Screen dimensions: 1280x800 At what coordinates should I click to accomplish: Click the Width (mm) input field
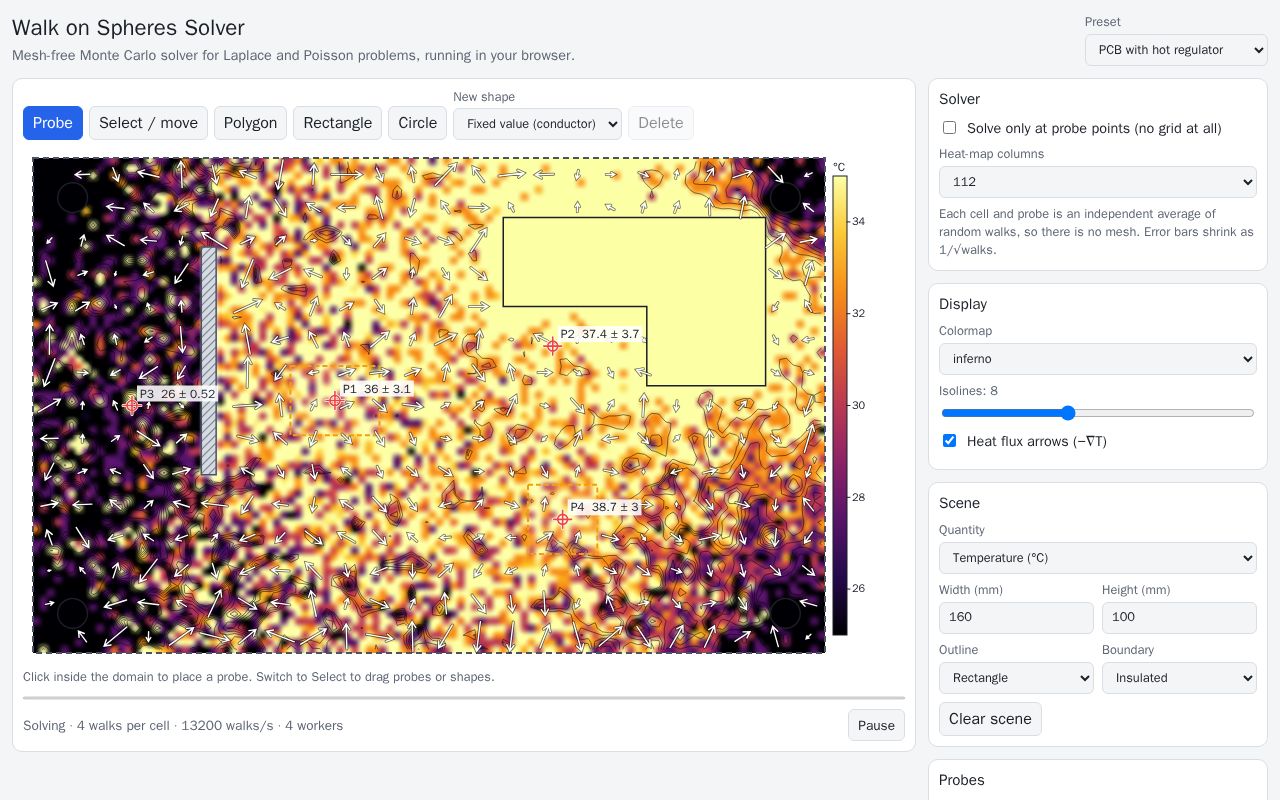click(x=1016, y=618)
